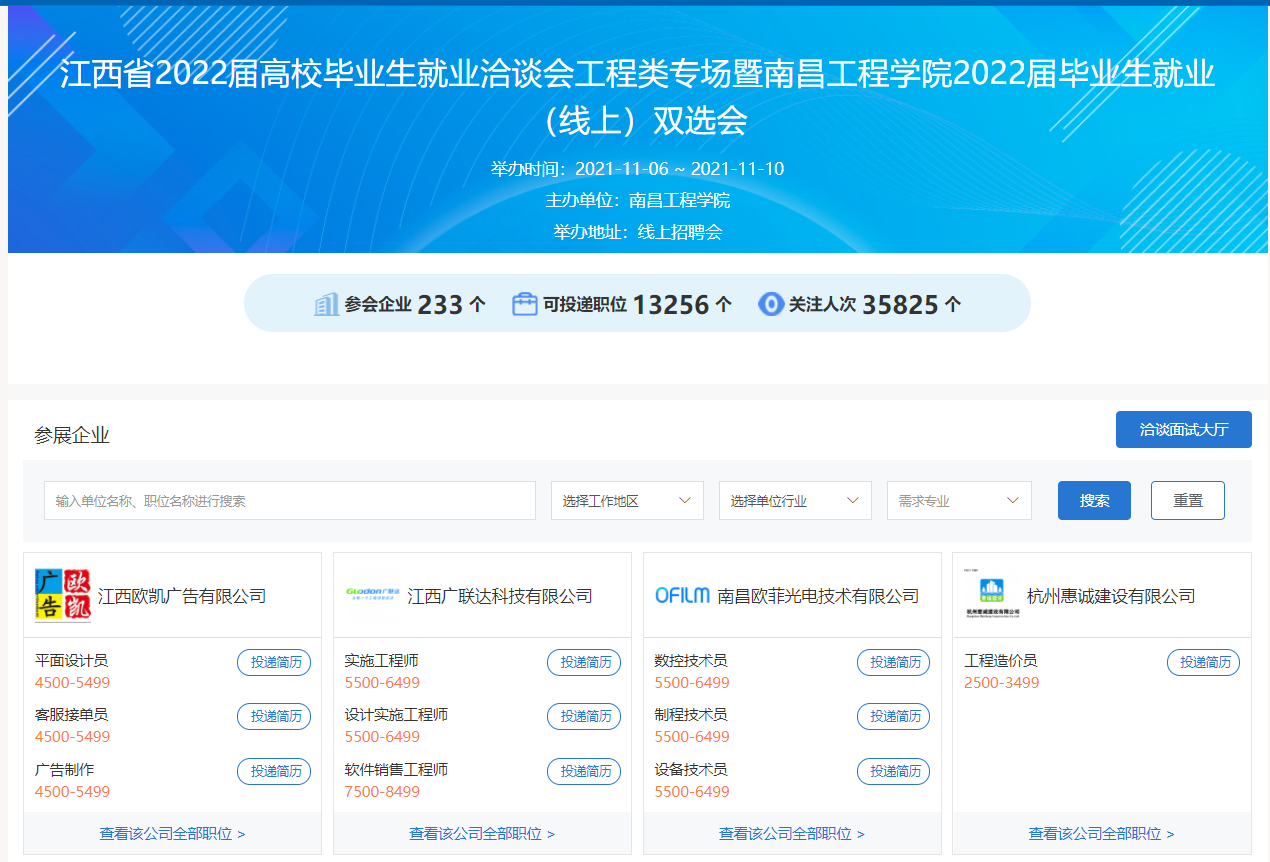
Task: Click the 搜索 button
Action: coord(1094,501)
